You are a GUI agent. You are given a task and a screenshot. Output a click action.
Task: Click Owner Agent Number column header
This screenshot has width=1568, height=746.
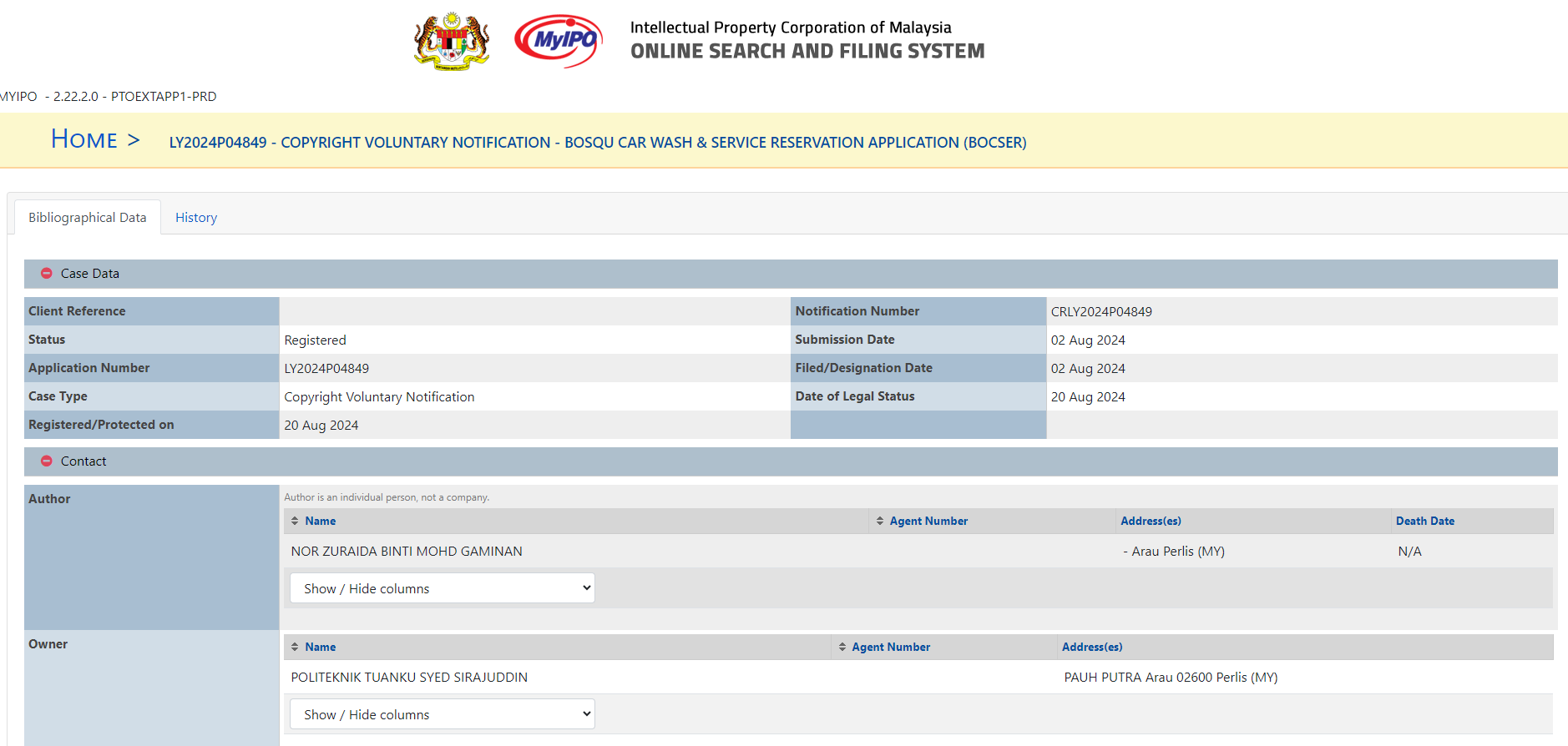coord(891,647)
